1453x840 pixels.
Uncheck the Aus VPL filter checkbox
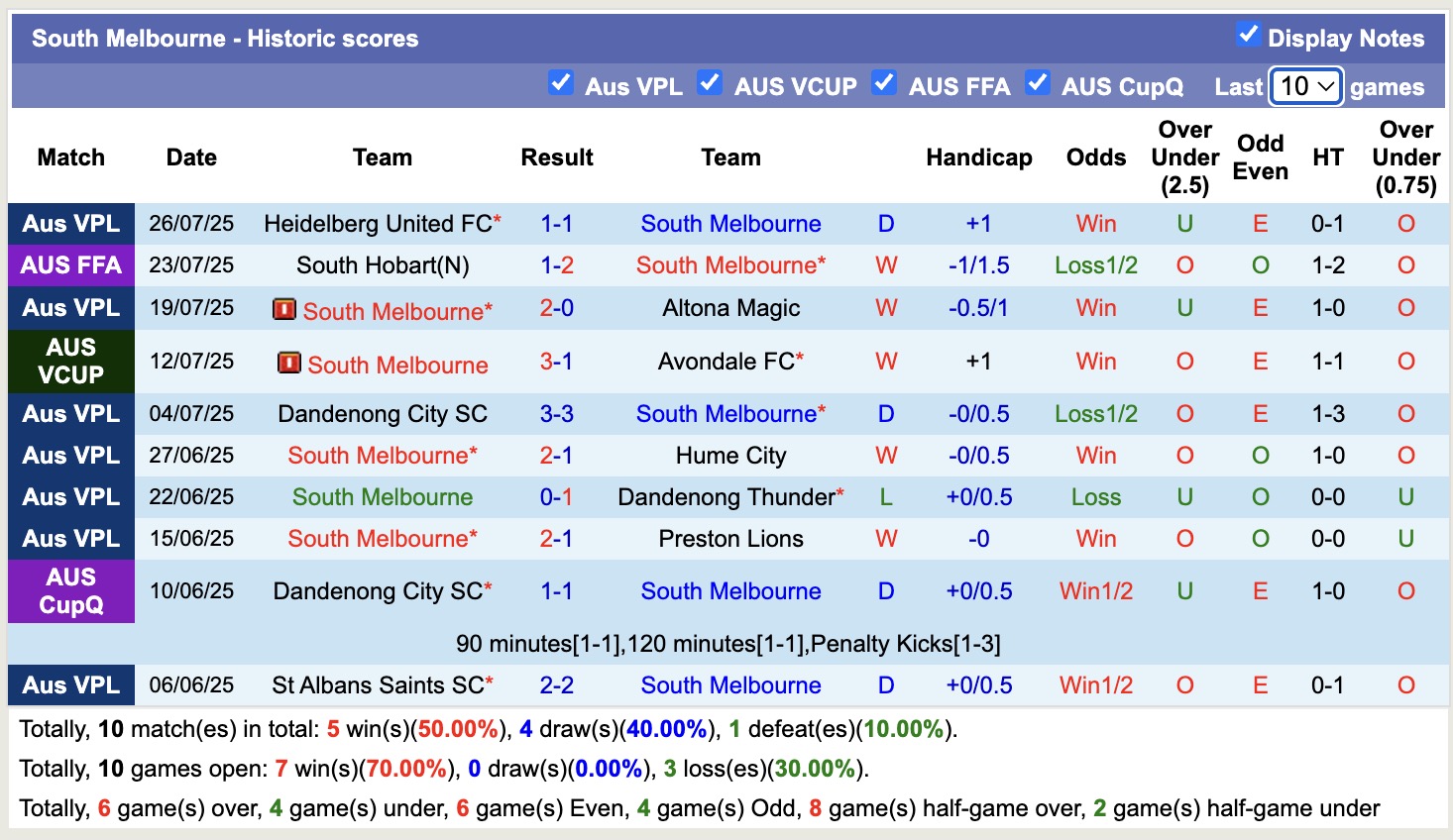coord(562,84)
